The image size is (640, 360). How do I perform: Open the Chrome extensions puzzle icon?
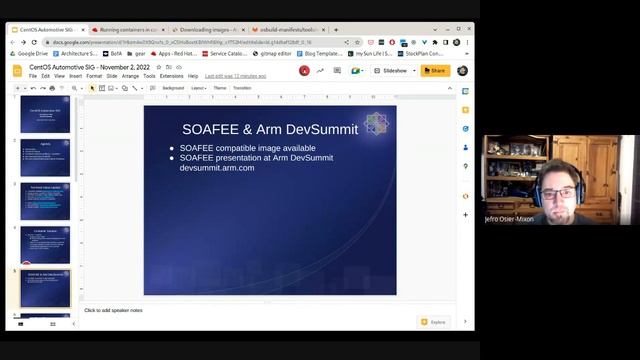coord(435,42)
